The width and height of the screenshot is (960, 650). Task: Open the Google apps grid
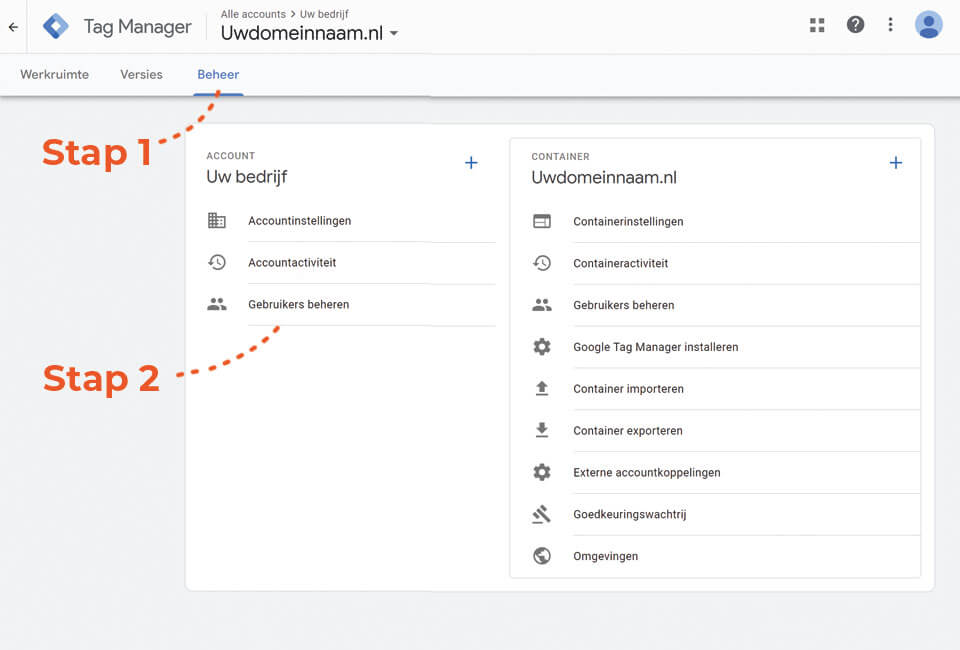(x=817, y=25)
